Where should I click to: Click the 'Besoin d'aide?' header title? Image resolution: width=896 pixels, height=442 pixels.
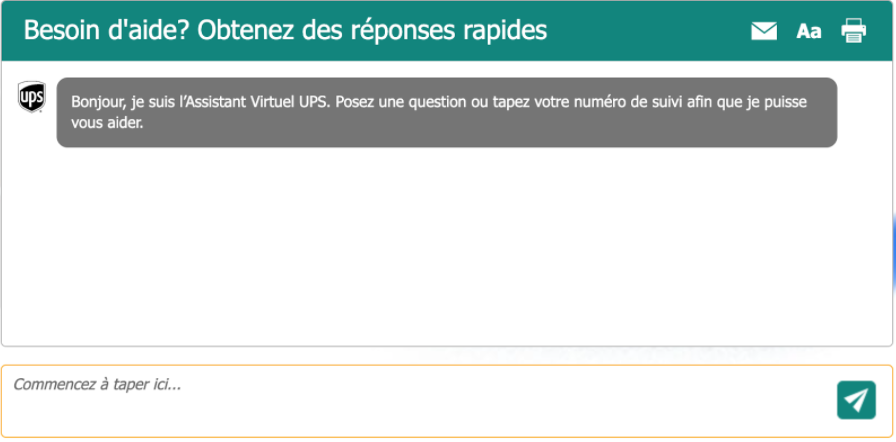(107, 30)
